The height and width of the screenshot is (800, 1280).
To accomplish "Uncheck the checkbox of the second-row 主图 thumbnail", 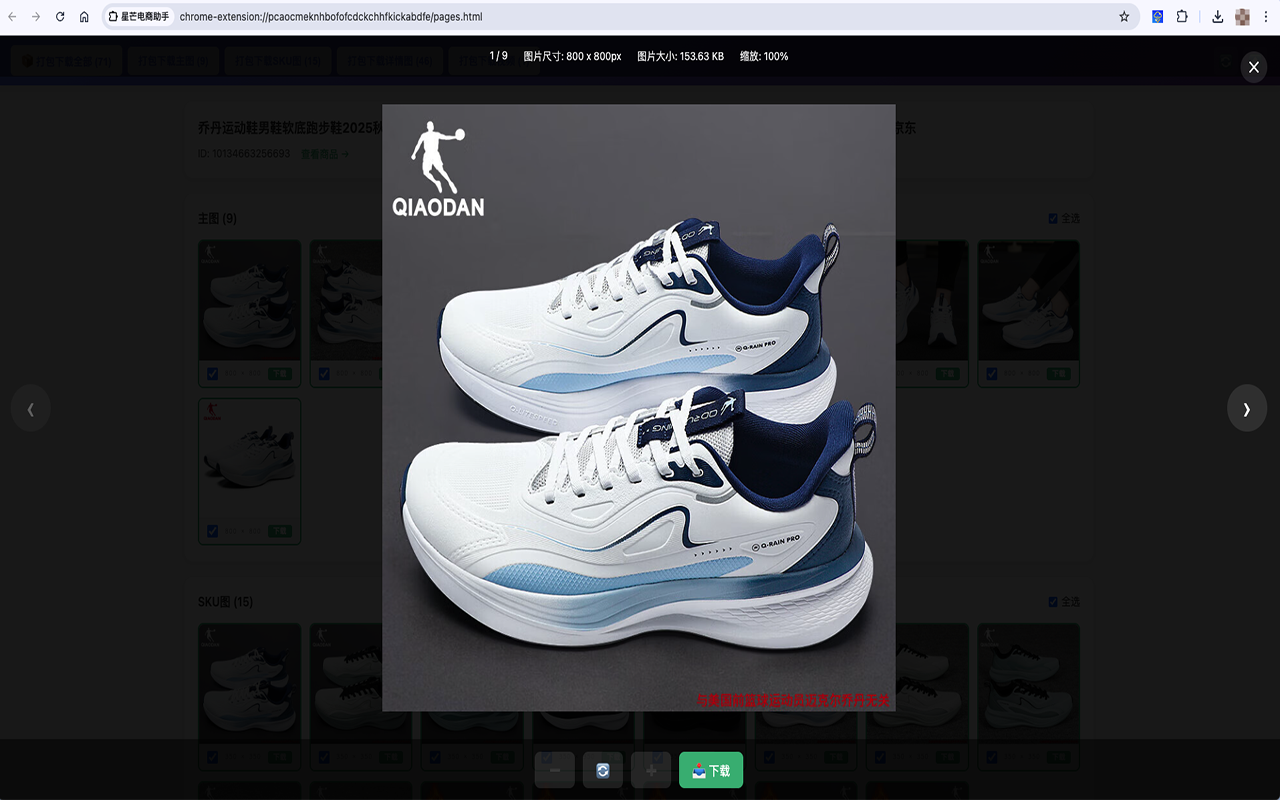I will [x=212, y=531].
